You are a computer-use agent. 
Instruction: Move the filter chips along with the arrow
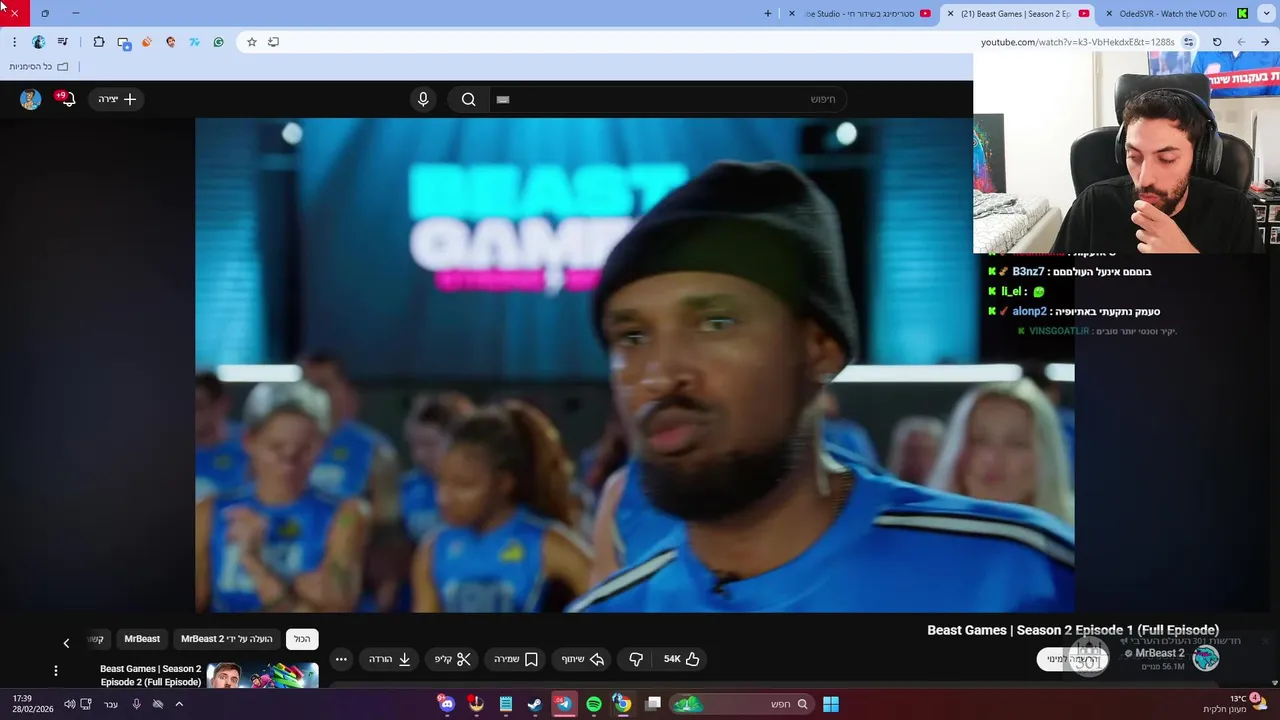(x=67, y=643)
